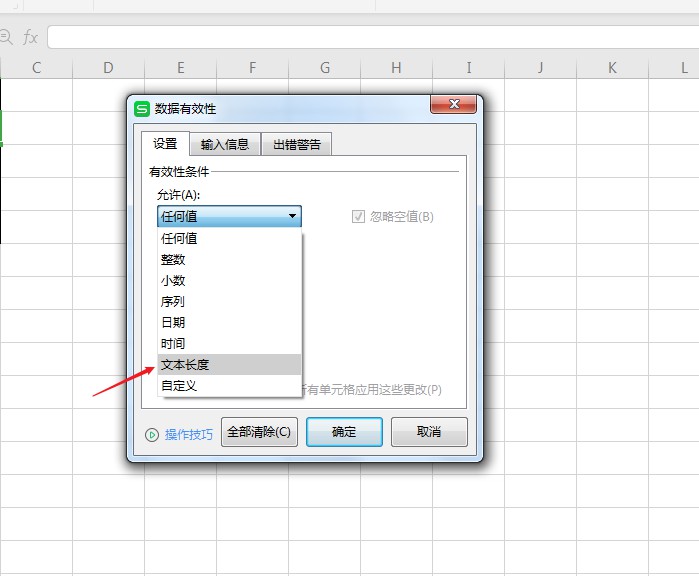
Task: Click into the formula bar input
Action: coord(373,37)
